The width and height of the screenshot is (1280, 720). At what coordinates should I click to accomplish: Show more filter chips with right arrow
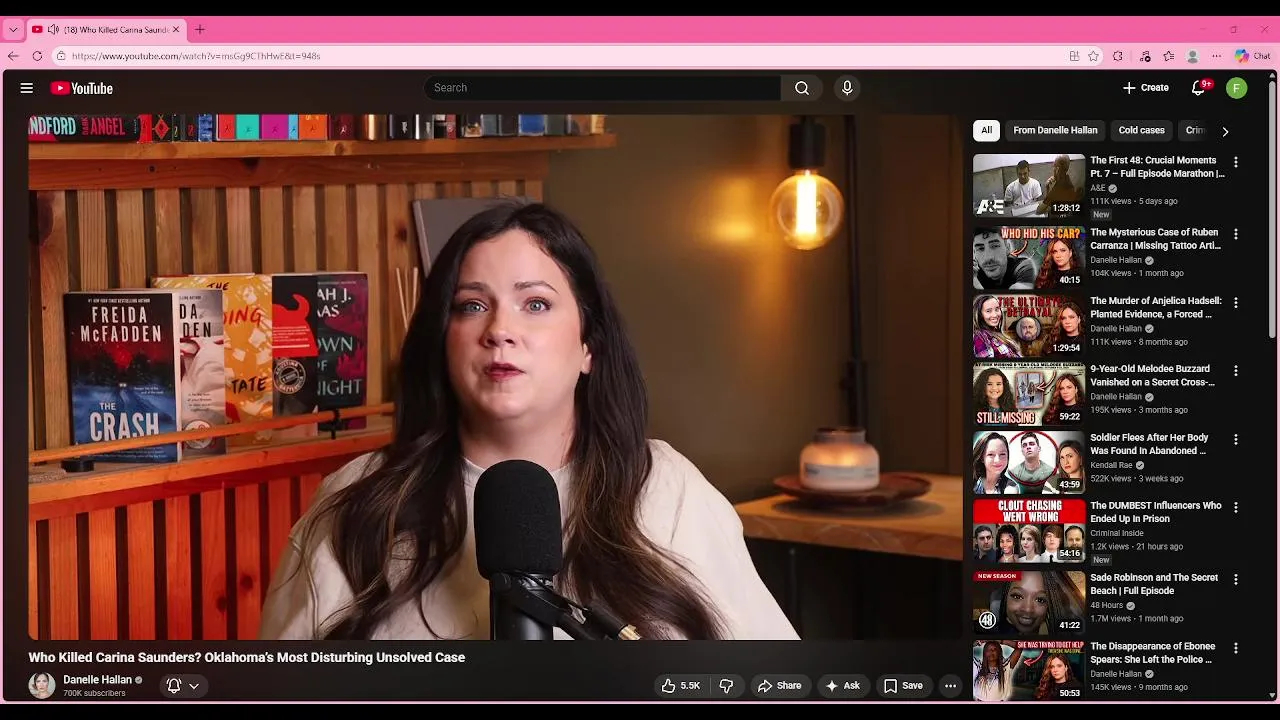[x=1225, y=131]
